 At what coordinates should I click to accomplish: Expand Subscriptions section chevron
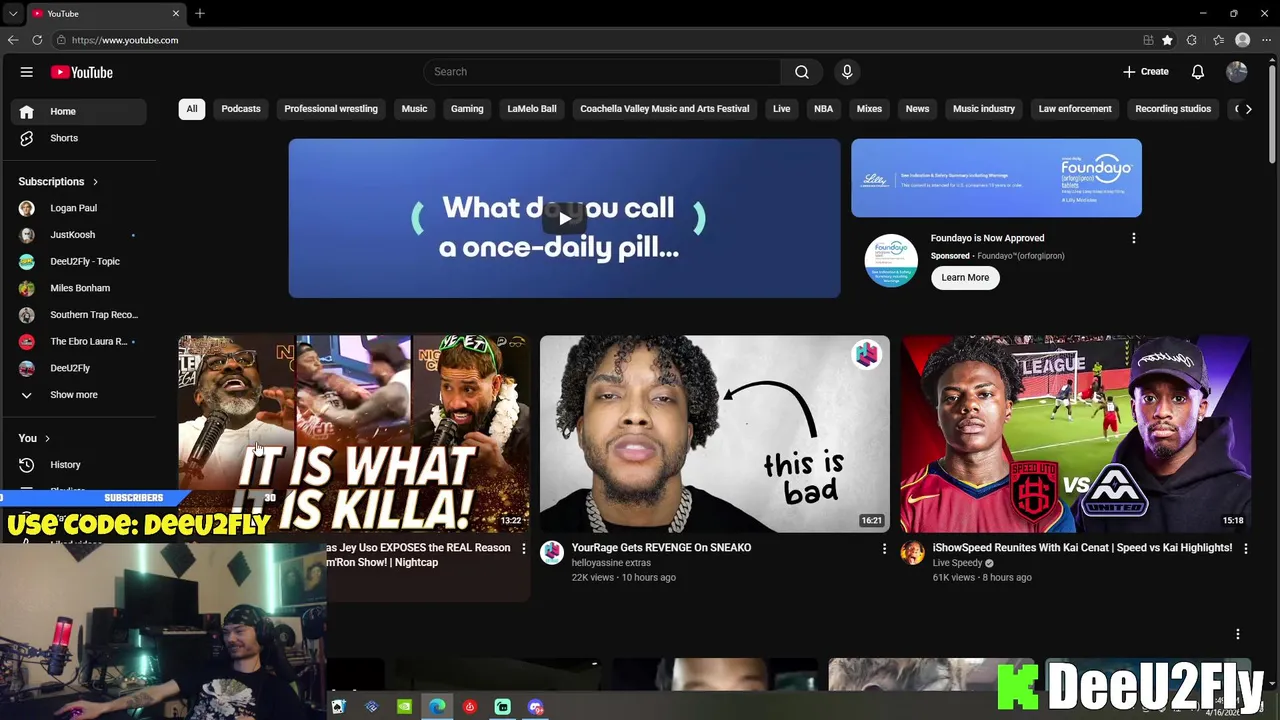pyautogui.click(x=95, y=182)
